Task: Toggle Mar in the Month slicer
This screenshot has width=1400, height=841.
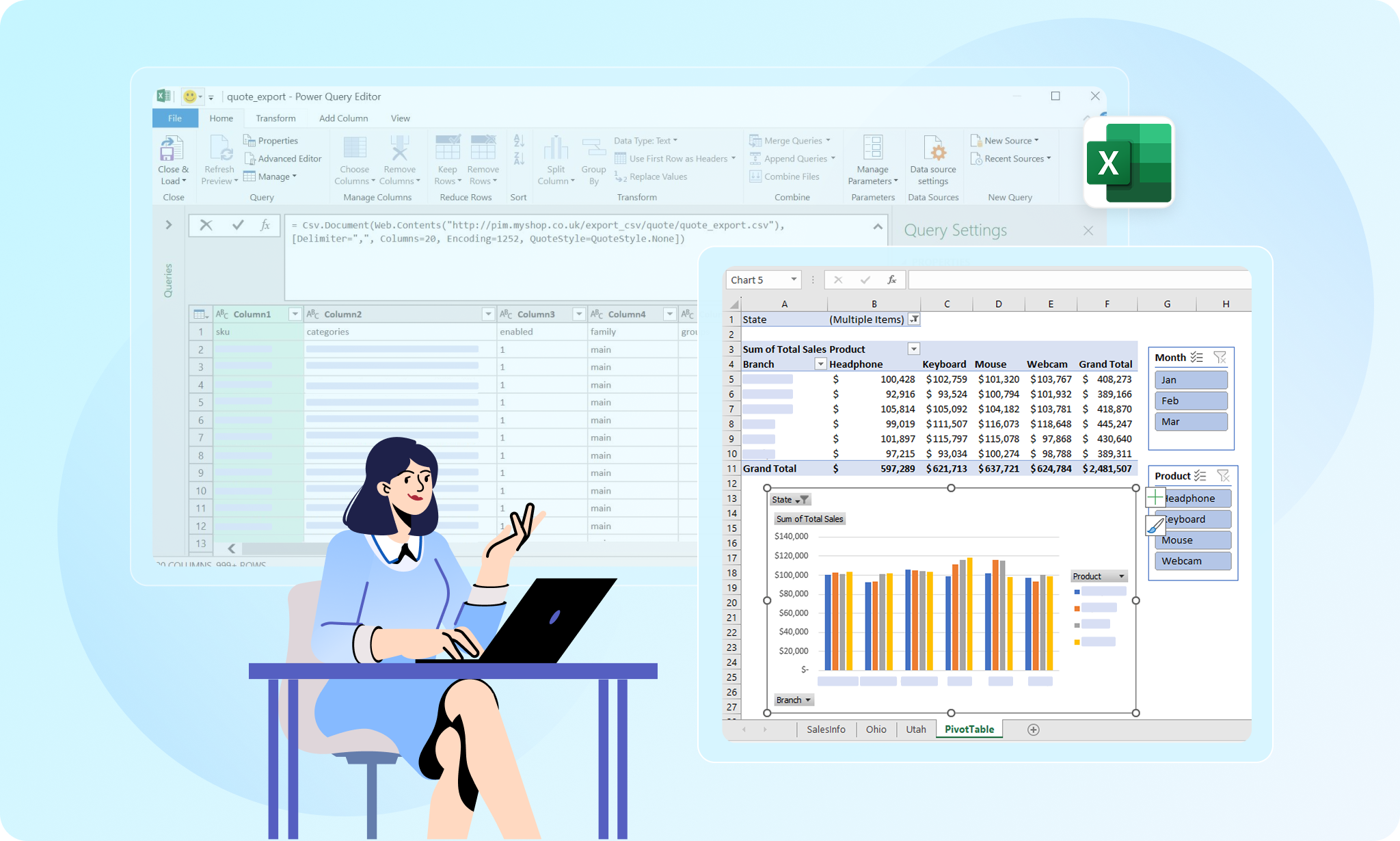Action: pyautogui.click(x=1191, y=421)
